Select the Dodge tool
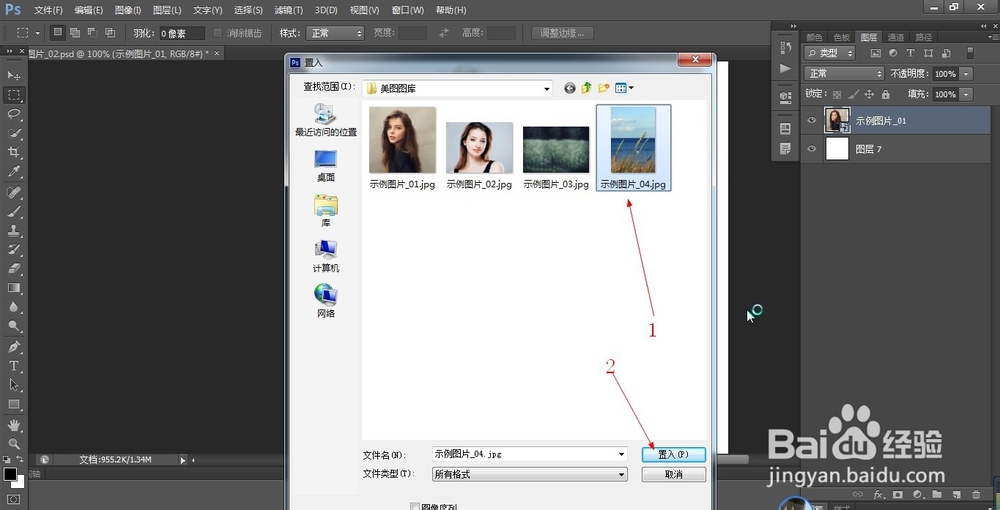Image resolution: width=1000 pixels, height=510 pixels. (13, 326)
